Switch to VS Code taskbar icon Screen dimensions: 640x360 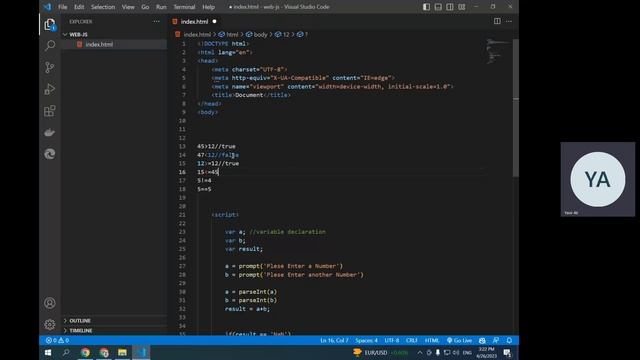(x=141, y=353)
